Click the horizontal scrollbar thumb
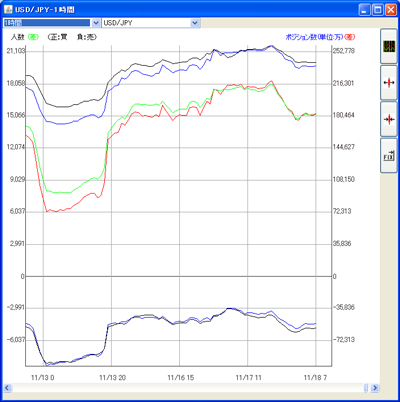 [366, 388]
